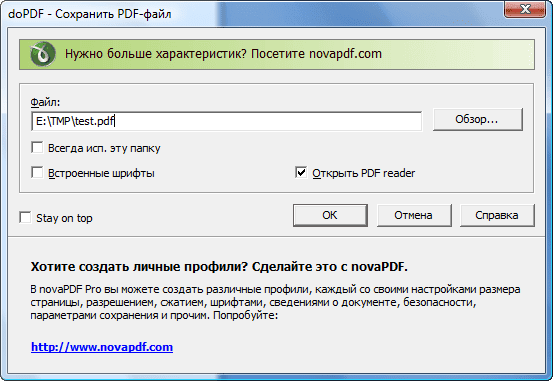Open the Обзор... browse dialog

coord(478,120)
